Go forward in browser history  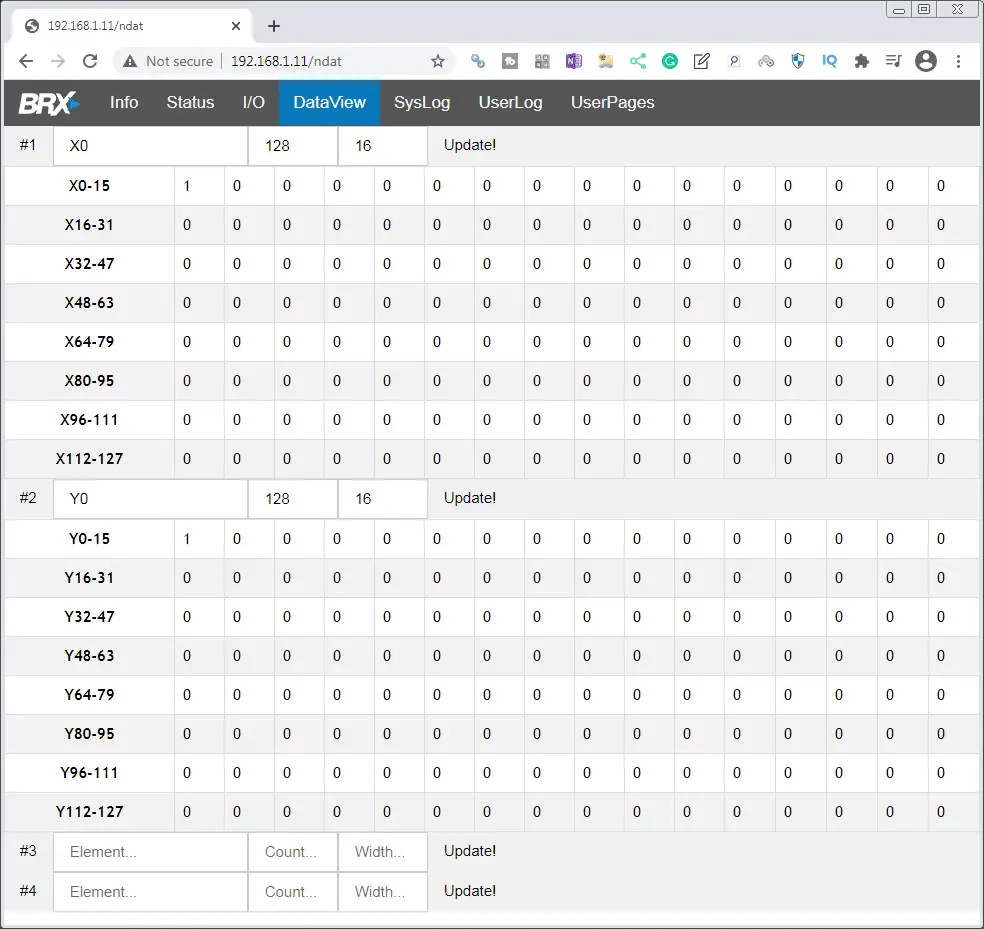(58, 61)
